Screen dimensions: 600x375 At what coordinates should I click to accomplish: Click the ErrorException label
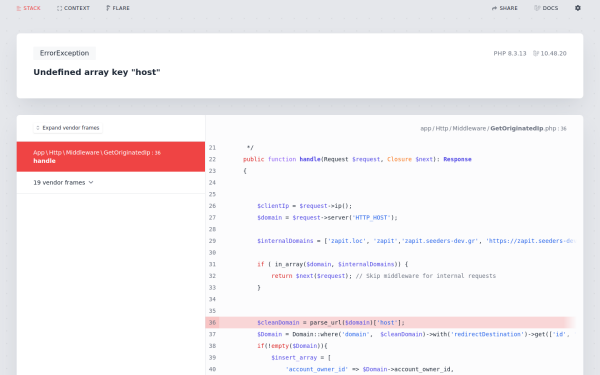[64, 53]
